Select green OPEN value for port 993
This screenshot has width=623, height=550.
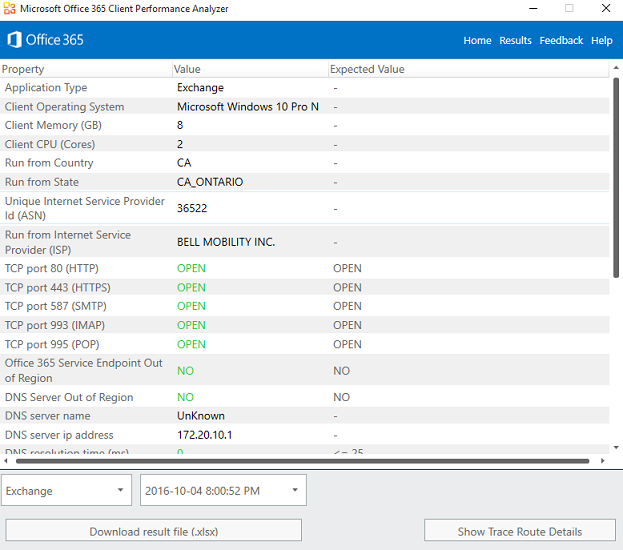[191, 325]
